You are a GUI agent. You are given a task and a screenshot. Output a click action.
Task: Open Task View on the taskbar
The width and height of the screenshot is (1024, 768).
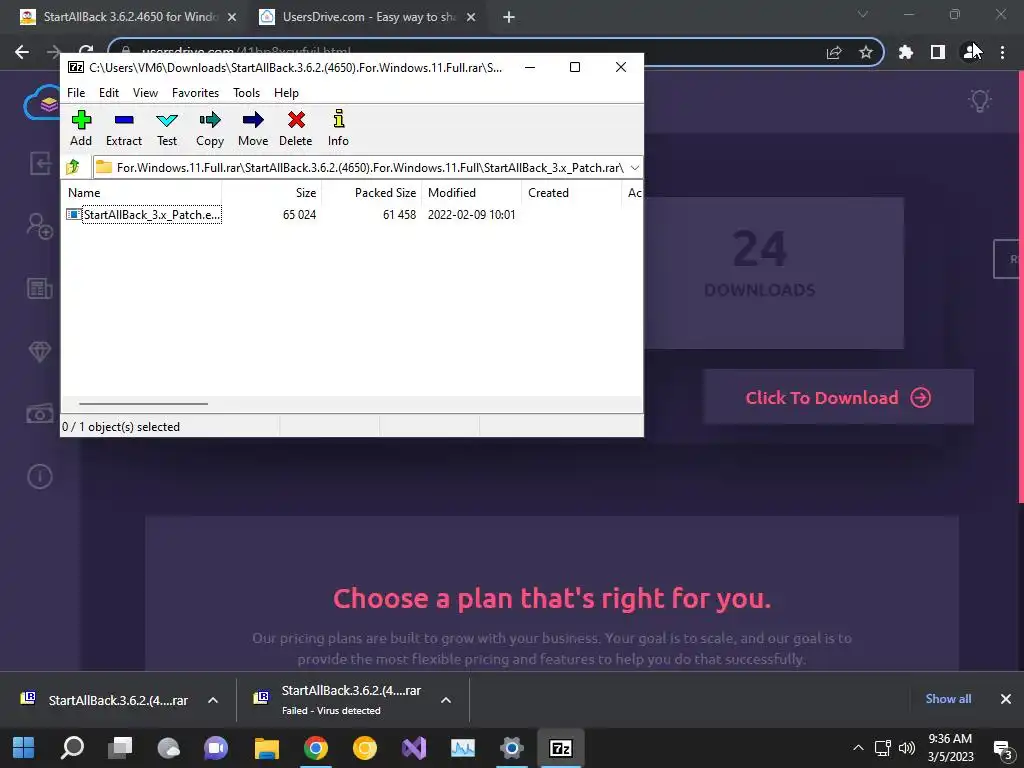pos(120,748)
